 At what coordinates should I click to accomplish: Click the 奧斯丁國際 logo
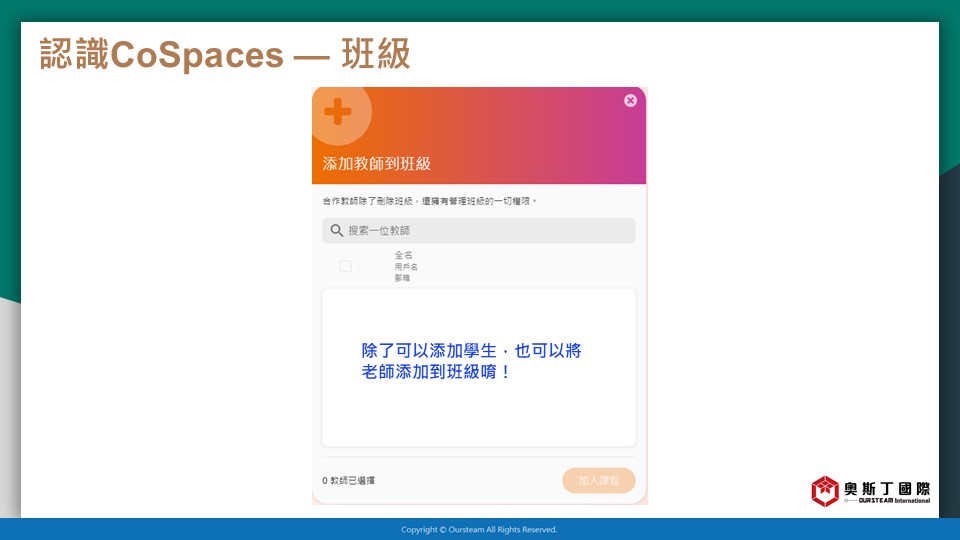[871, 491]
